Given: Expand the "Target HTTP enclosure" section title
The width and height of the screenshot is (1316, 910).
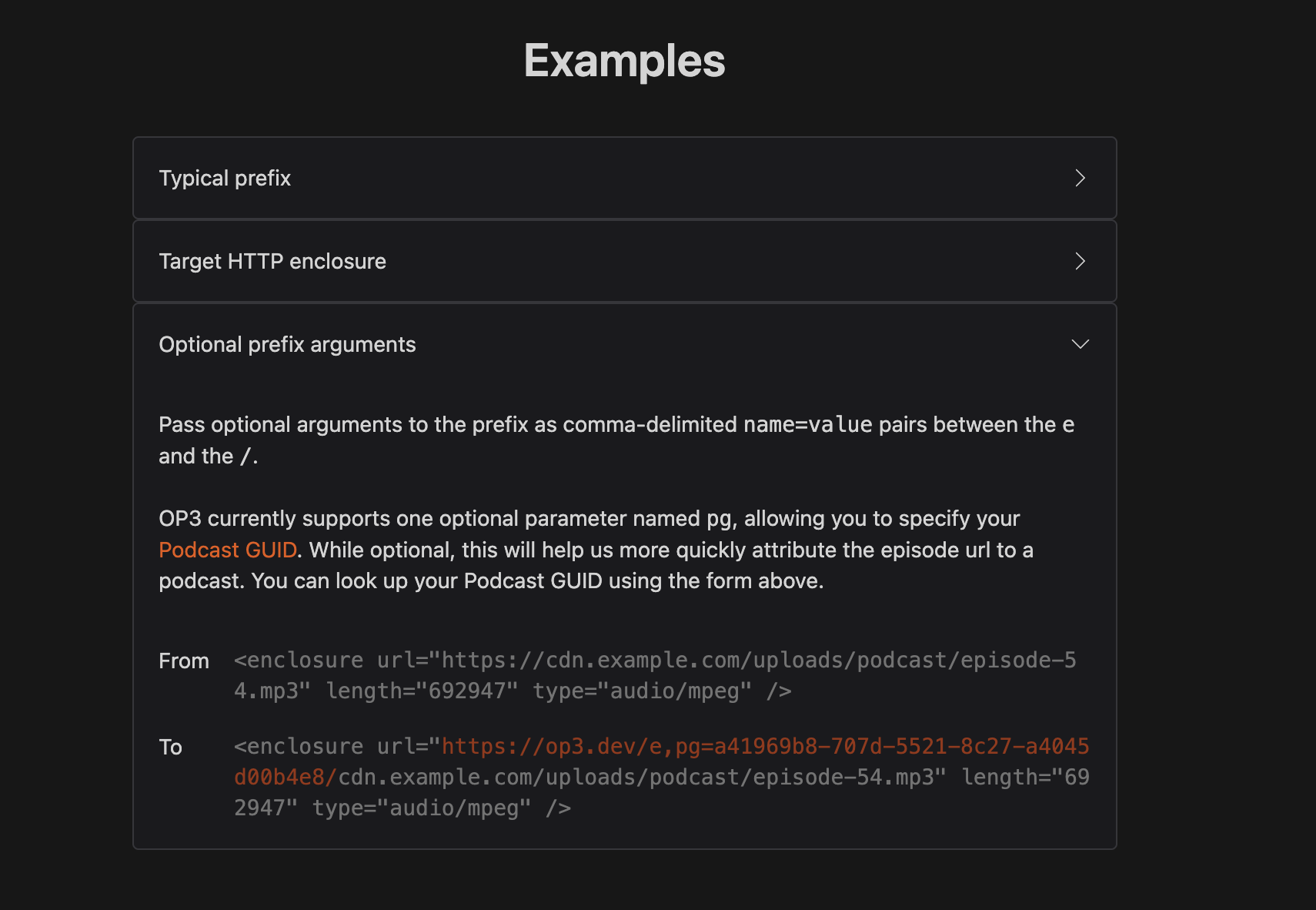Looking at the screenshot, I should pyautogui.click(x=272, y=262).
